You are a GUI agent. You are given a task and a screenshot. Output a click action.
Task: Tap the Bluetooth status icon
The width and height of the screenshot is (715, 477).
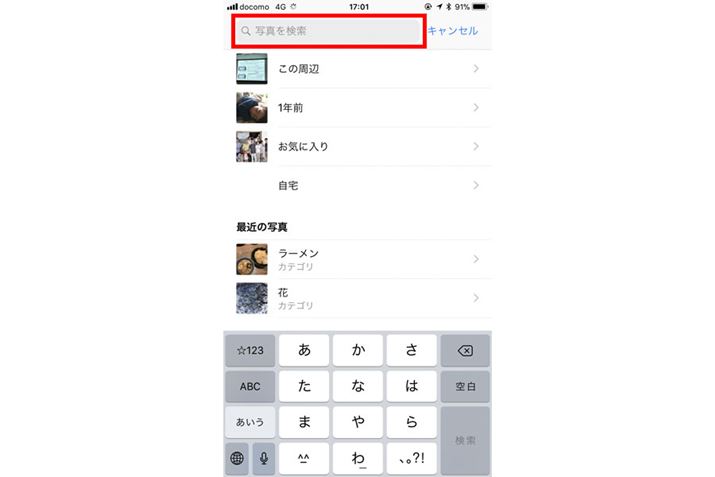448,7
